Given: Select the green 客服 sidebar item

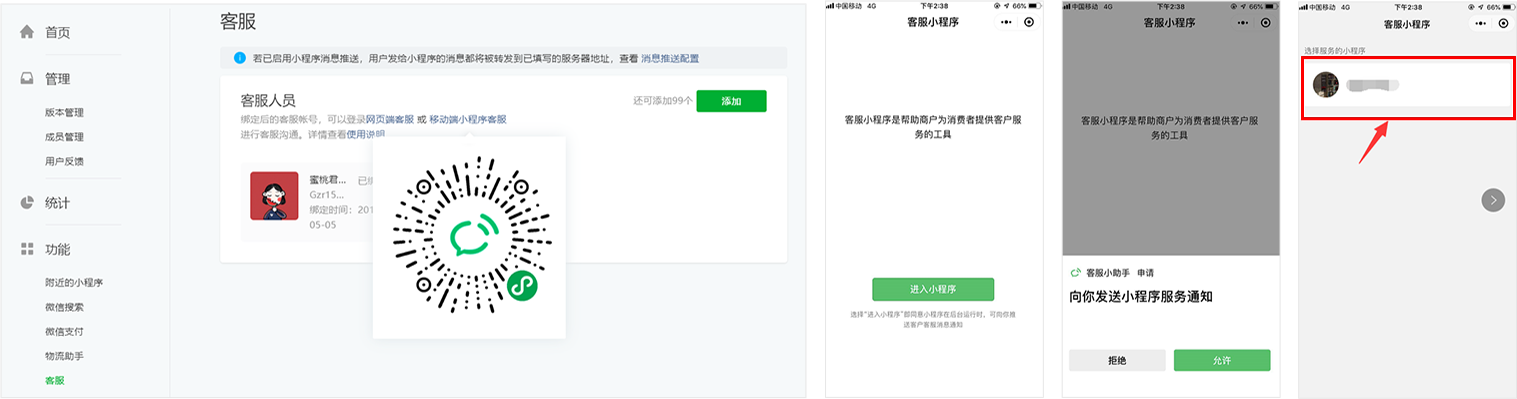Looking at the screenshot, I should (x=55, y=380).
